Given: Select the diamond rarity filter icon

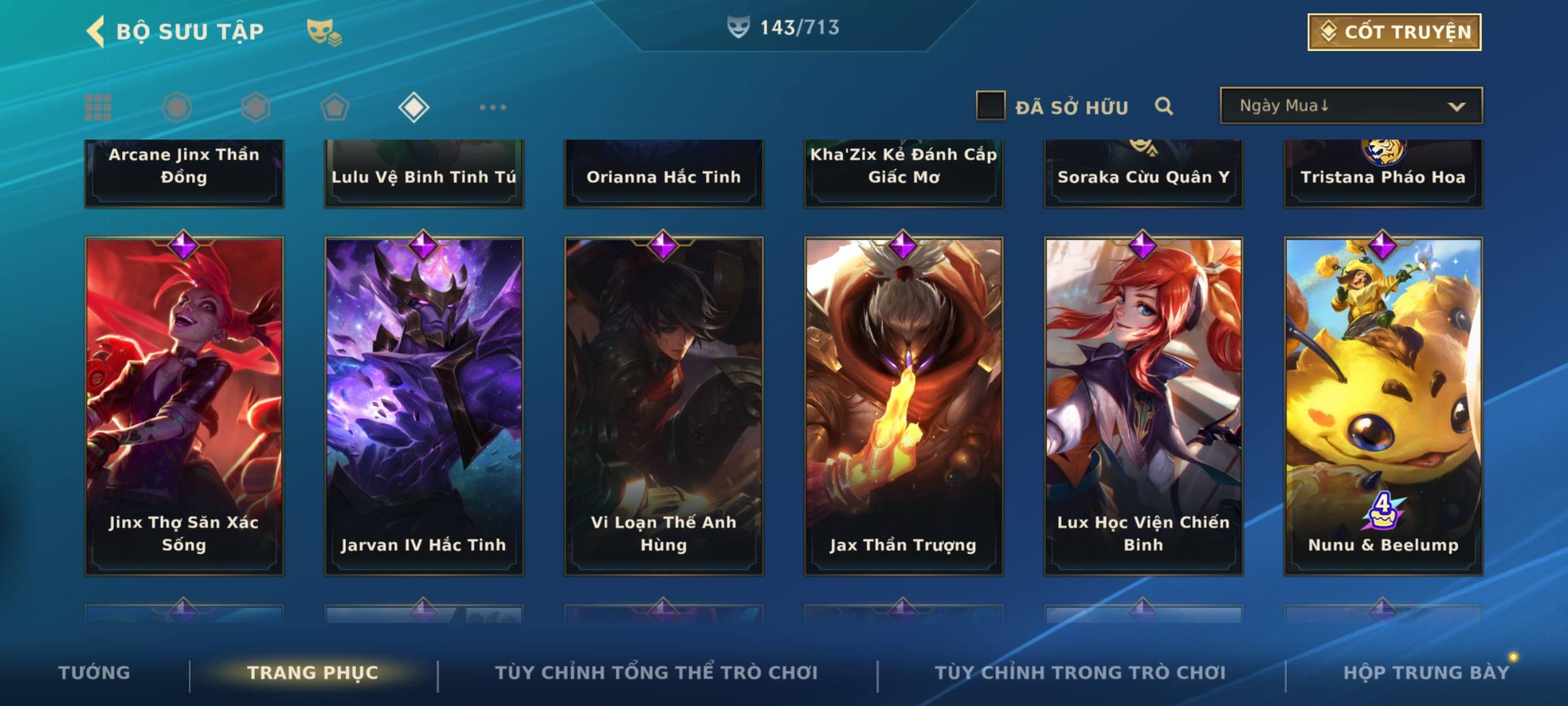Looking at the screenshot, I should (414, 107).
